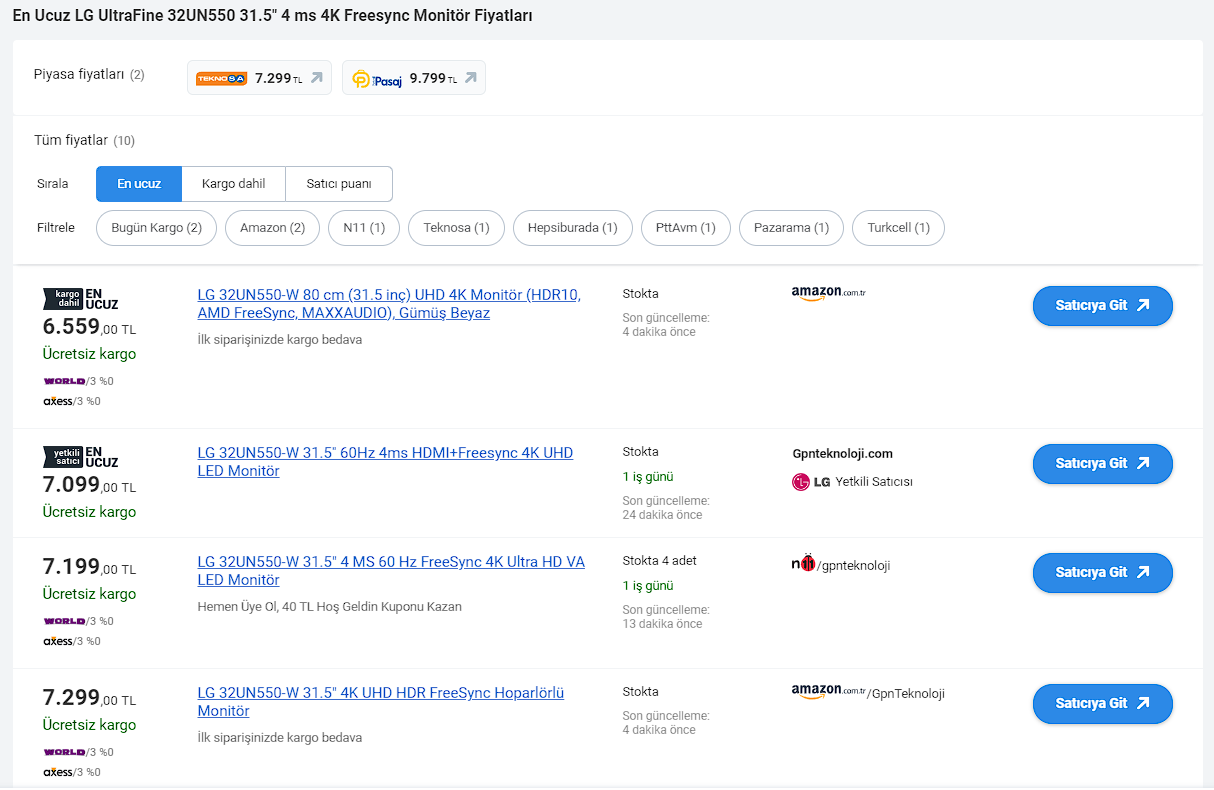Sort listings by Satıcı puanı
The height and width of the screenshot is (790, 1214).
(339, 184)
